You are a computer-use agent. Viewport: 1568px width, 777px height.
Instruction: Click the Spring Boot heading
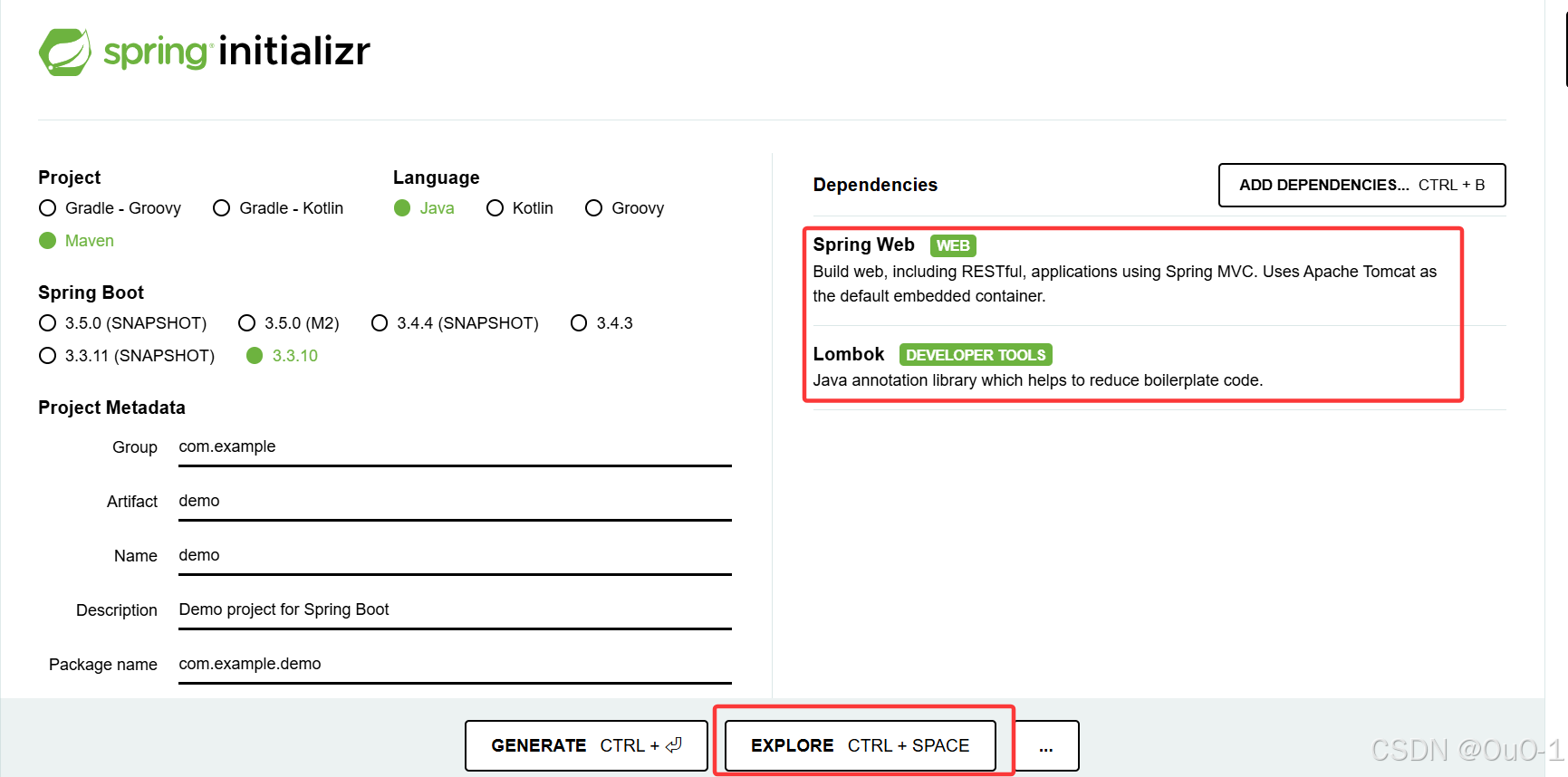pos(91,293)
